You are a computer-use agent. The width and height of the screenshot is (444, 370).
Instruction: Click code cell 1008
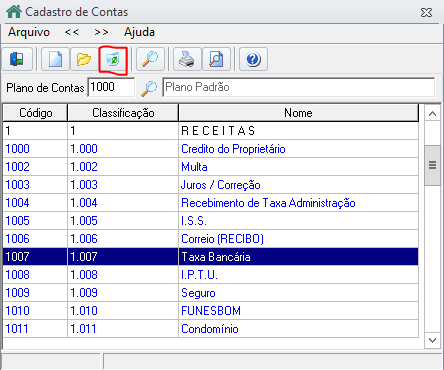(35, 275)
